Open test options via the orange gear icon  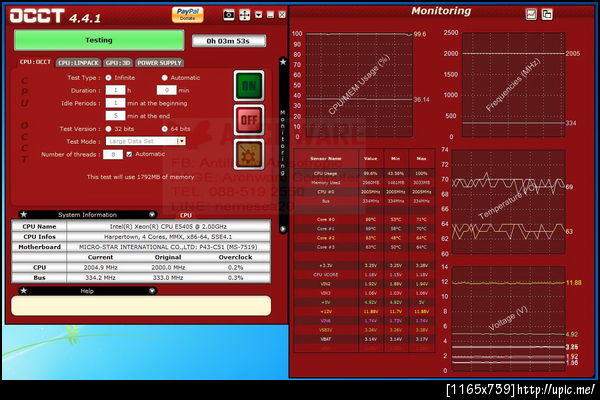tap(249, 155)
